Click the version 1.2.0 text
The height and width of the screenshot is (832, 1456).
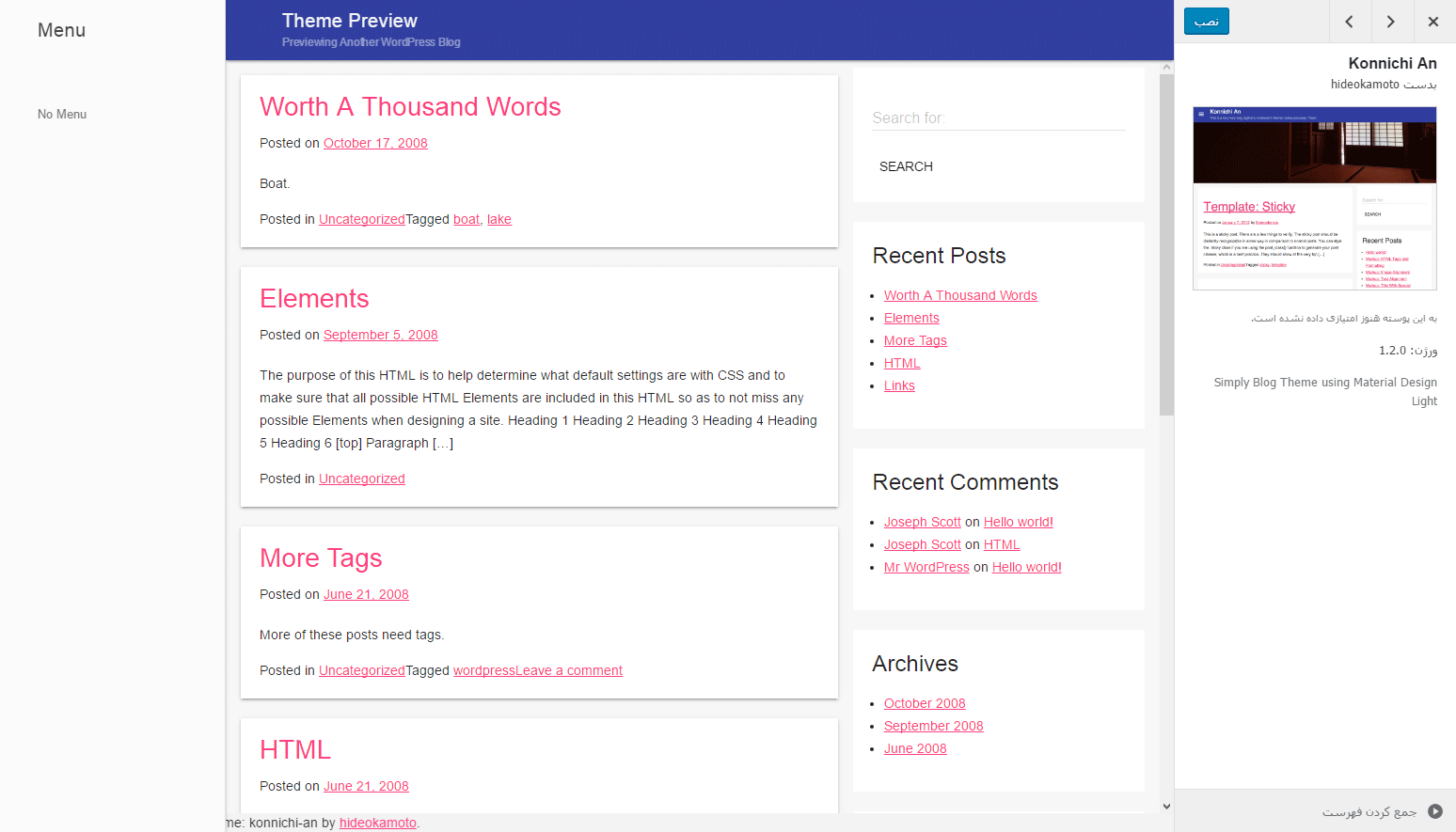coord(1408,351)
